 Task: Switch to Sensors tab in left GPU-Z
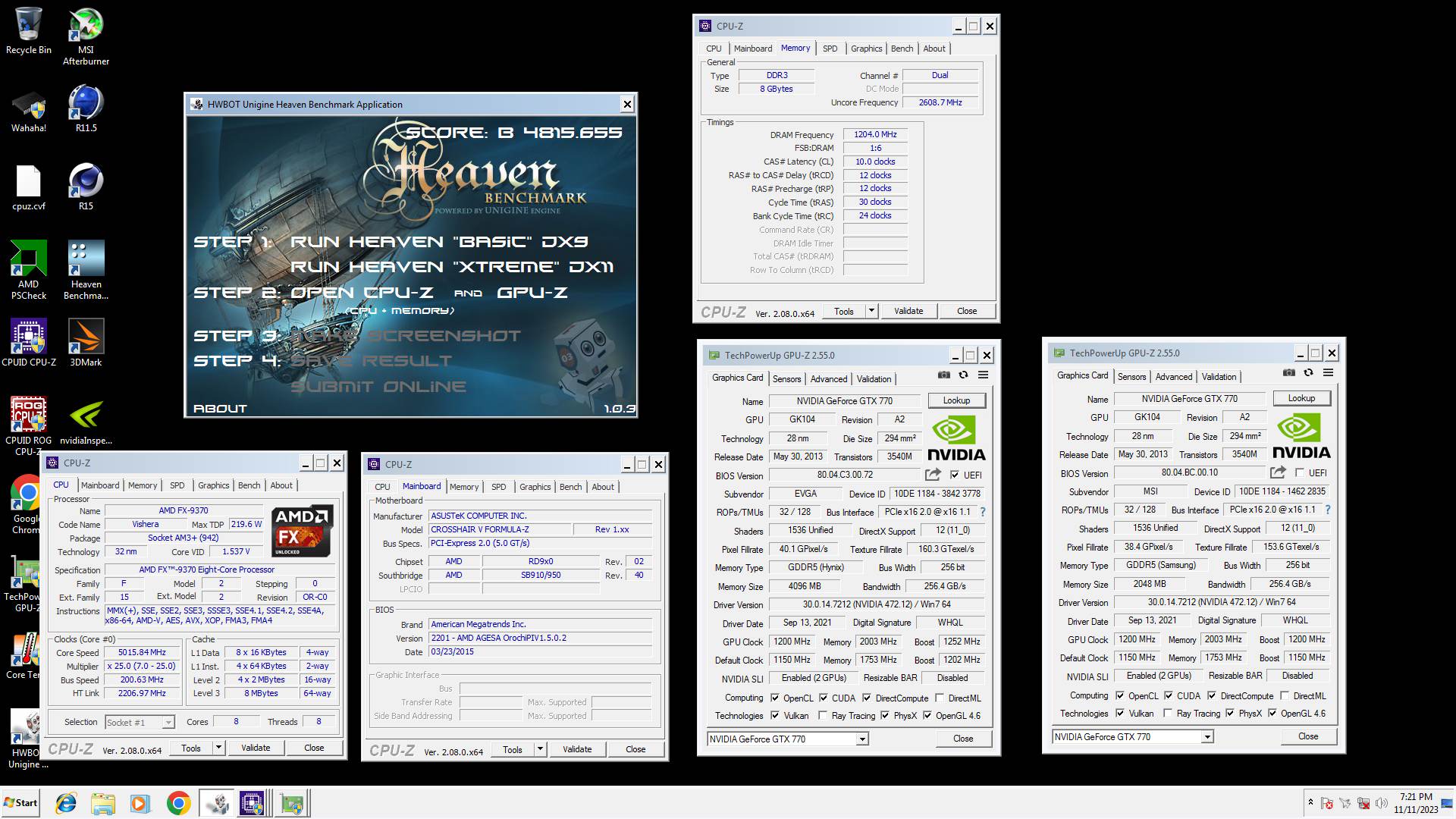pyautogui.click(x=787, y=378)
